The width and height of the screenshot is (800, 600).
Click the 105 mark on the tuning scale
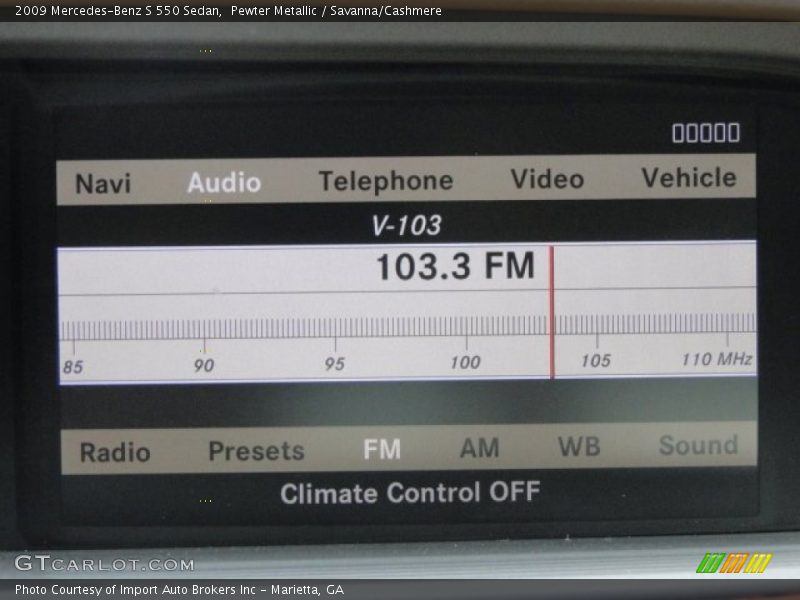click(596, 361)
